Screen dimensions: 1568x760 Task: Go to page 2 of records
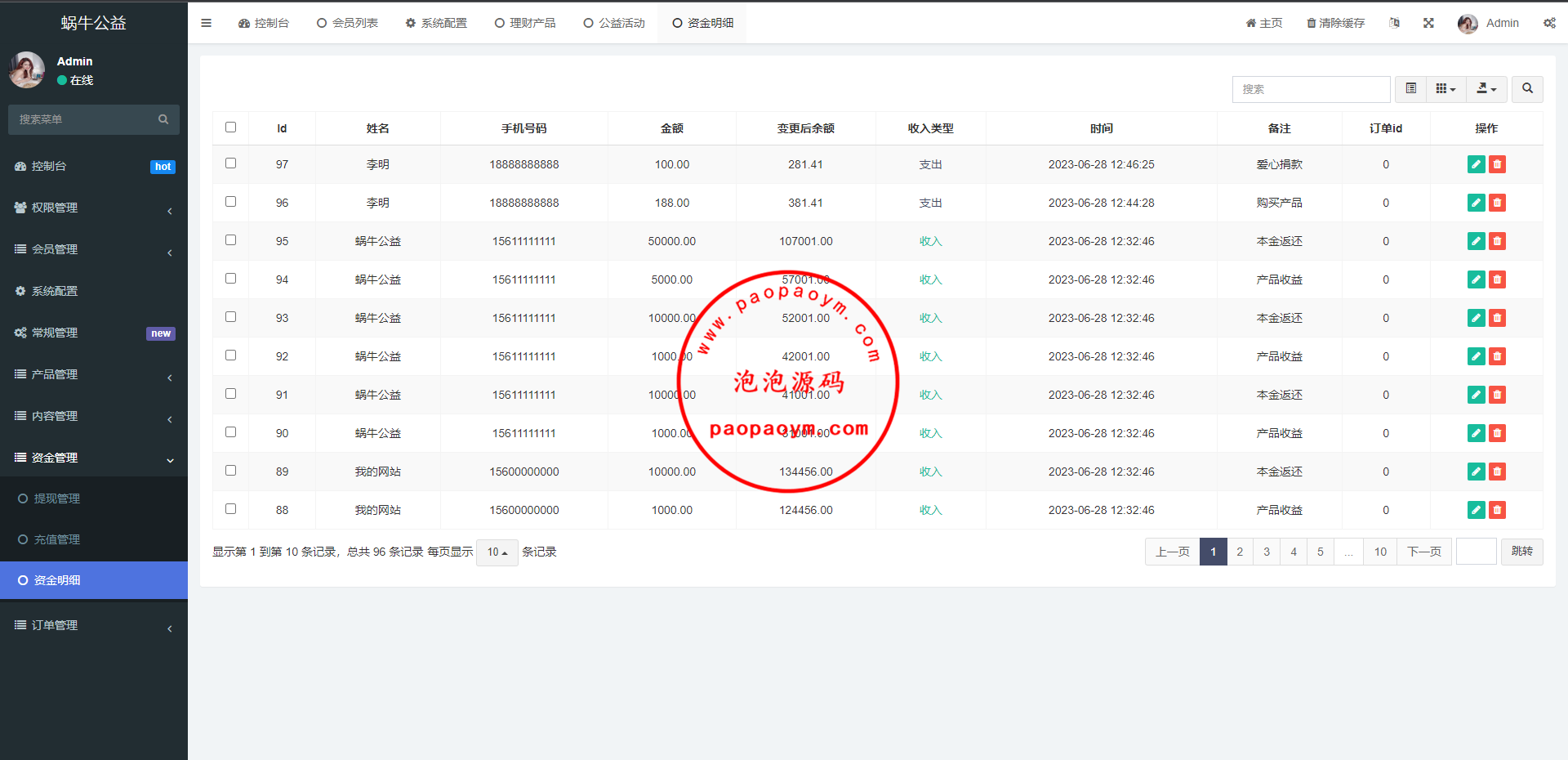1240,552
